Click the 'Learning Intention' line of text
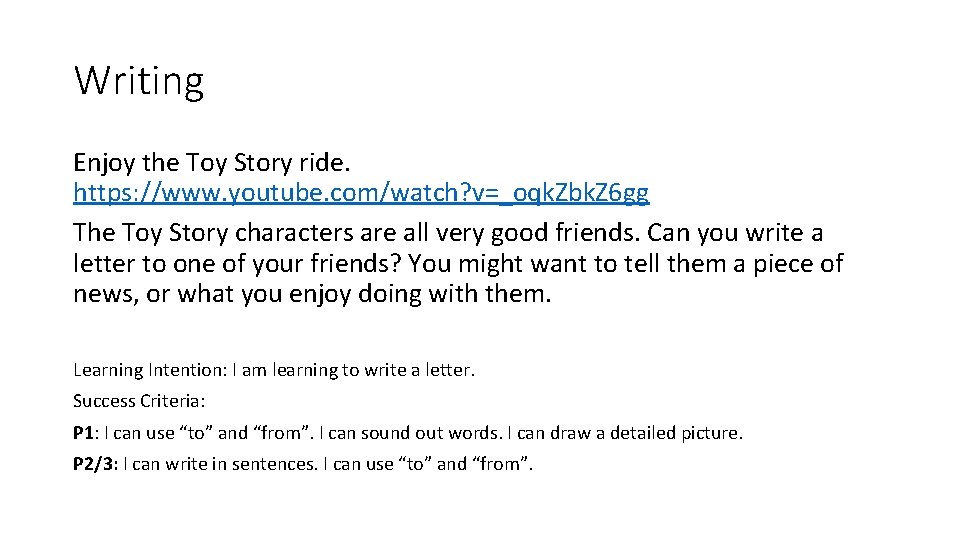The image size is (960, 540). click(x=273, y=370)
